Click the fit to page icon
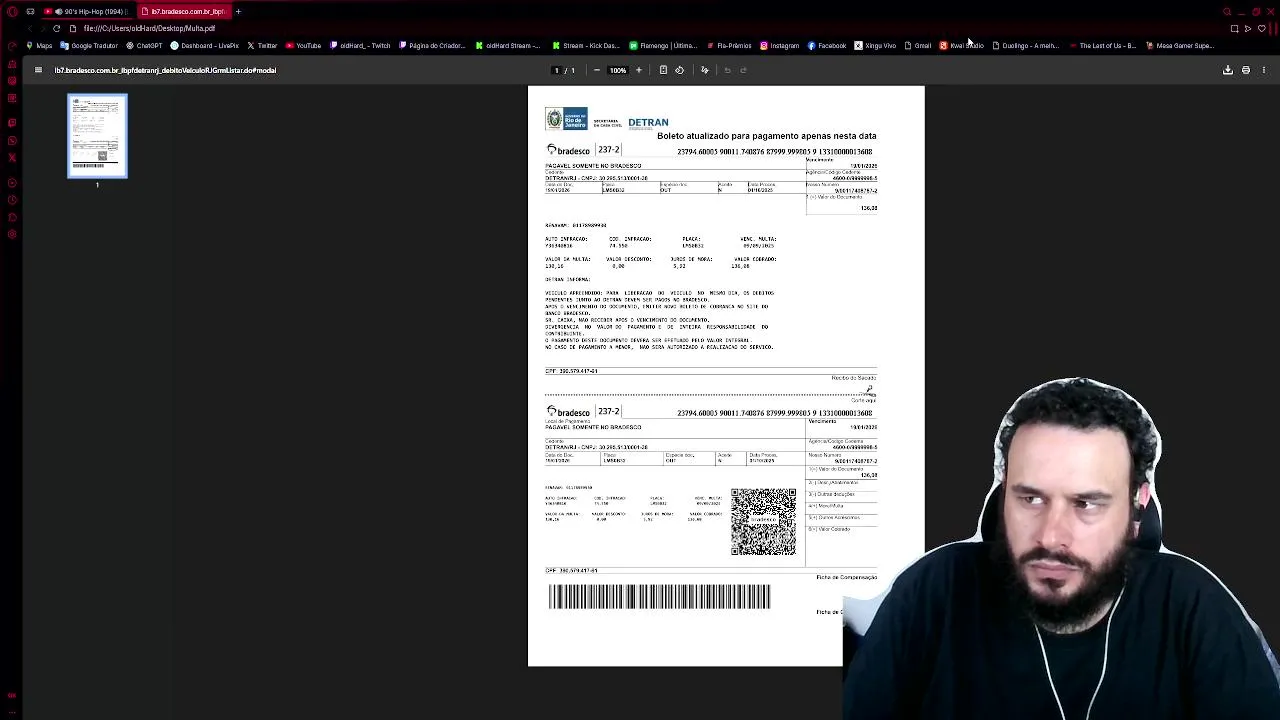The width and height of the screenshot is (1280, 720). click(663, 70)
